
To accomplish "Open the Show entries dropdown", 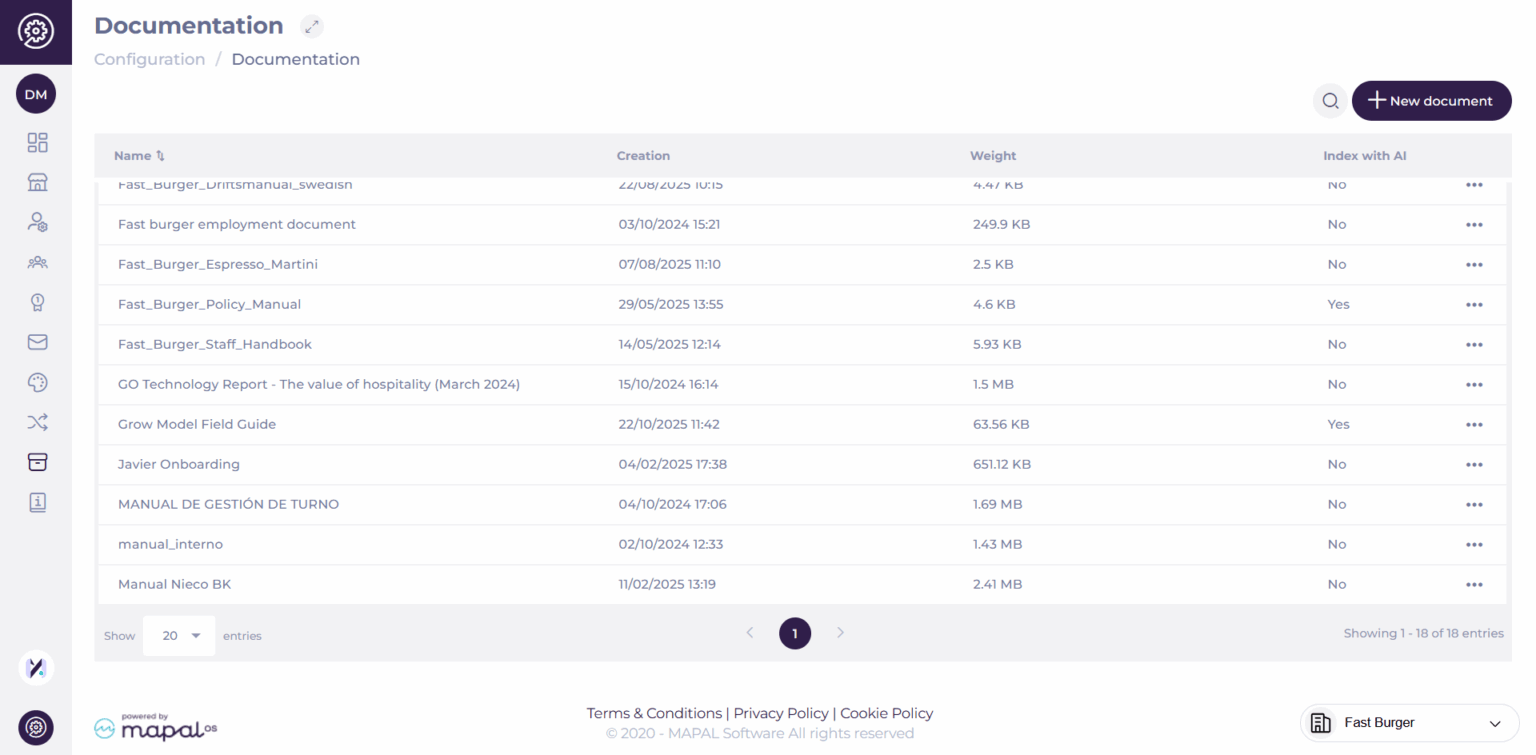I will [178, 635].
